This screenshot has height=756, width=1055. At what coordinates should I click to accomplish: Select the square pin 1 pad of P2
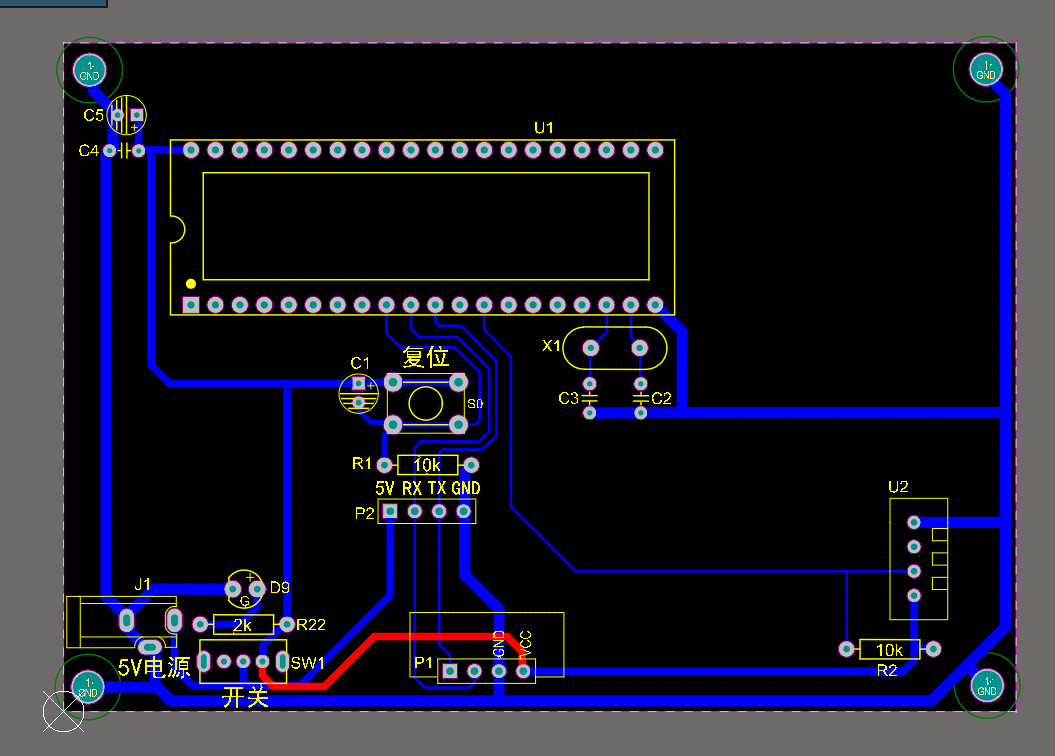click(x=390, y=512)
